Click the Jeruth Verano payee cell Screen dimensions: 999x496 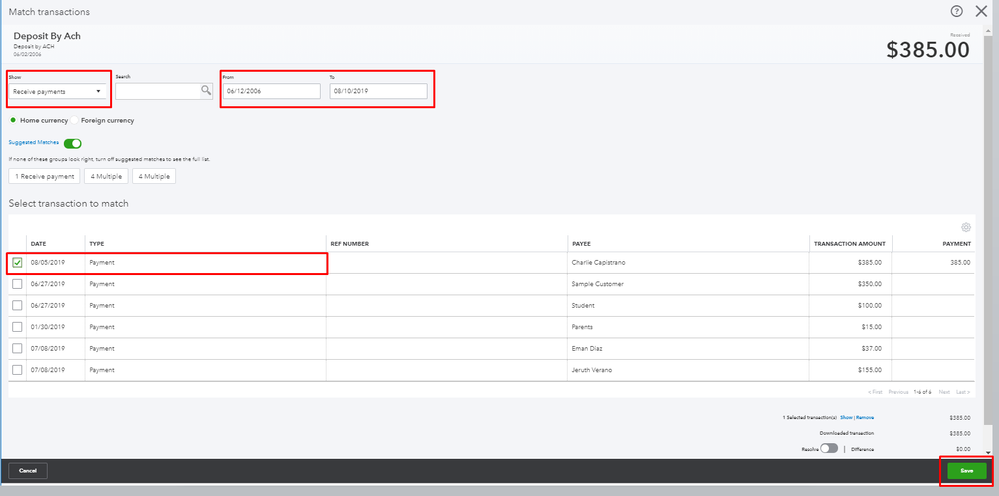592,370
